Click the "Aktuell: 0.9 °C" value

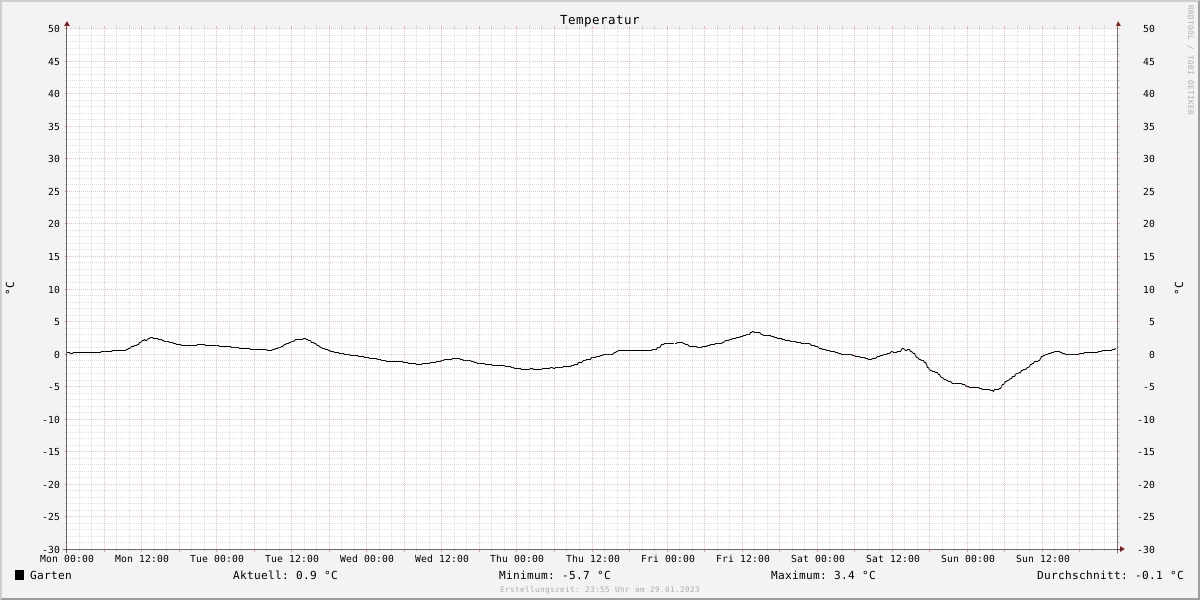pyautogui.click(x=285, y=575)
